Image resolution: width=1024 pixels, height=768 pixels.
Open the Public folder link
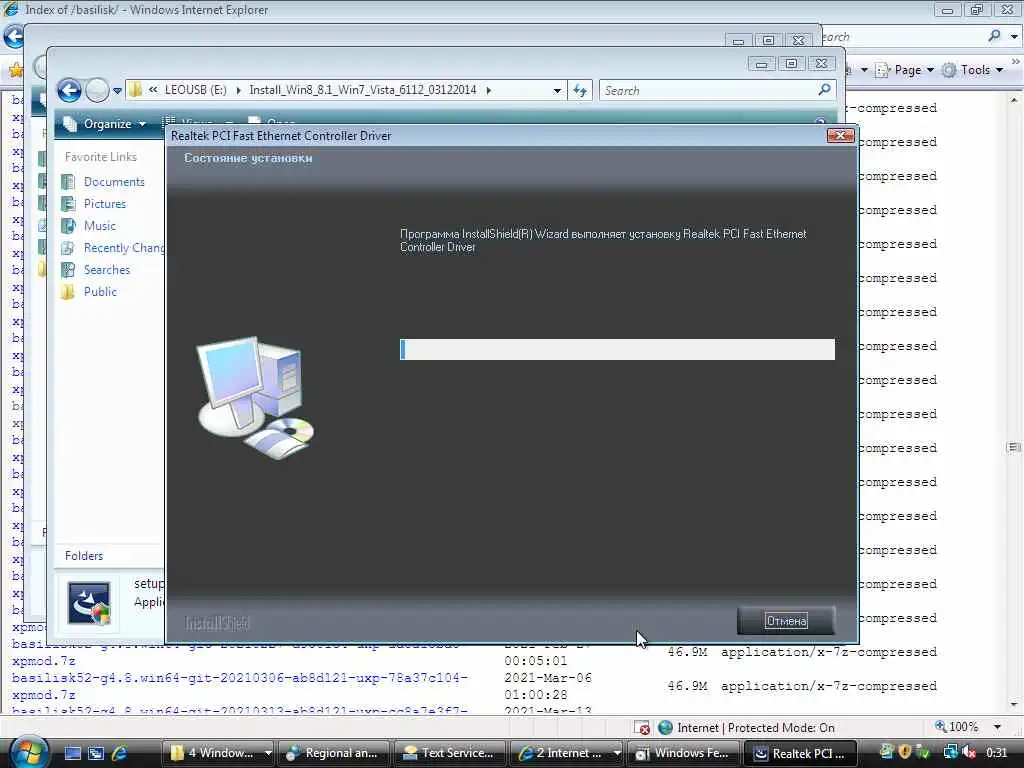(x=100, y=291)
